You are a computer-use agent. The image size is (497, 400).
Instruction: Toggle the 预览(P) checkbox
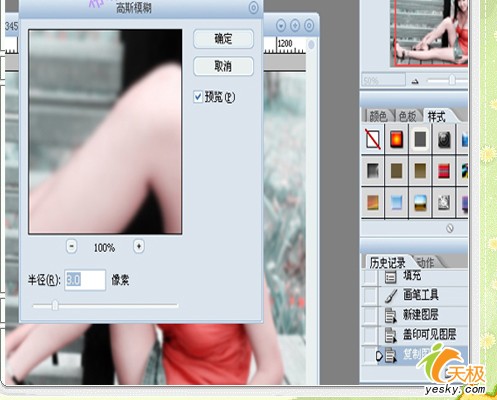[x=198, y=97]
